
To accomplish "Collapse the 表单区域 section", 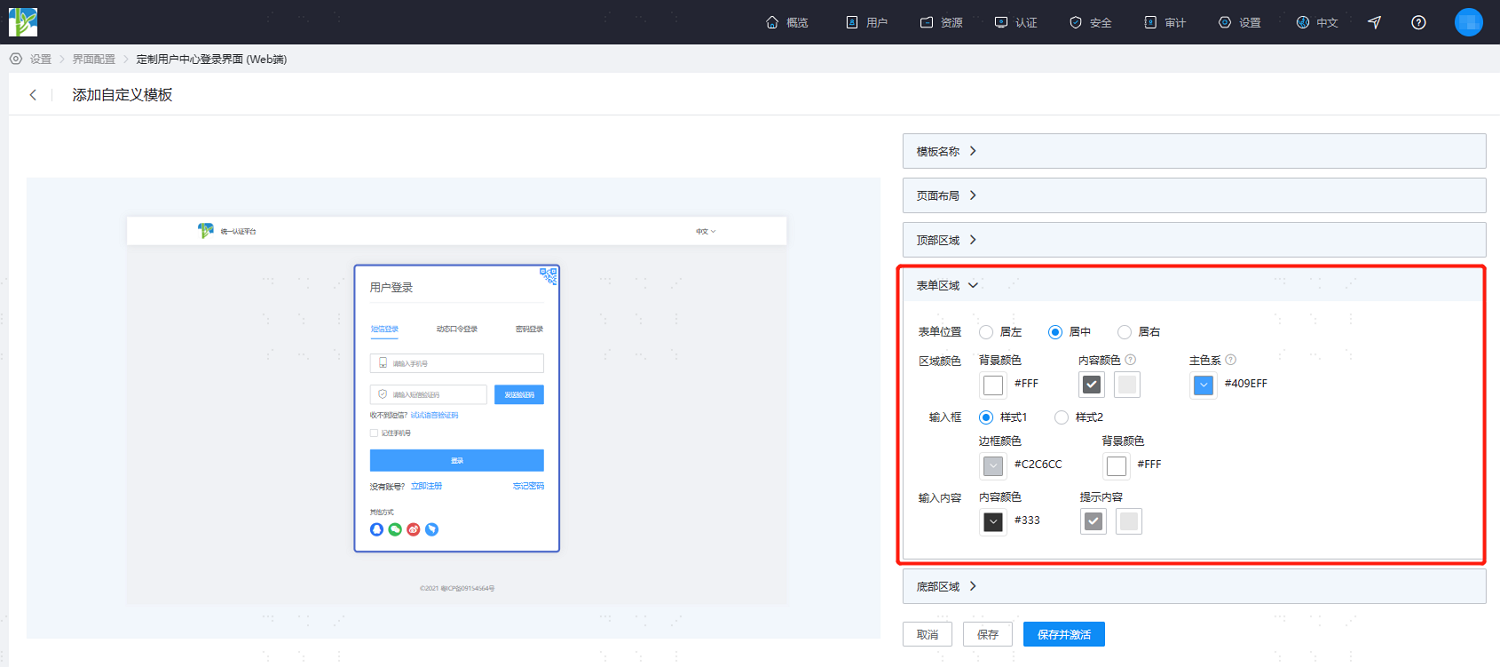I will pyautogui.click(x=1194, y=285).
